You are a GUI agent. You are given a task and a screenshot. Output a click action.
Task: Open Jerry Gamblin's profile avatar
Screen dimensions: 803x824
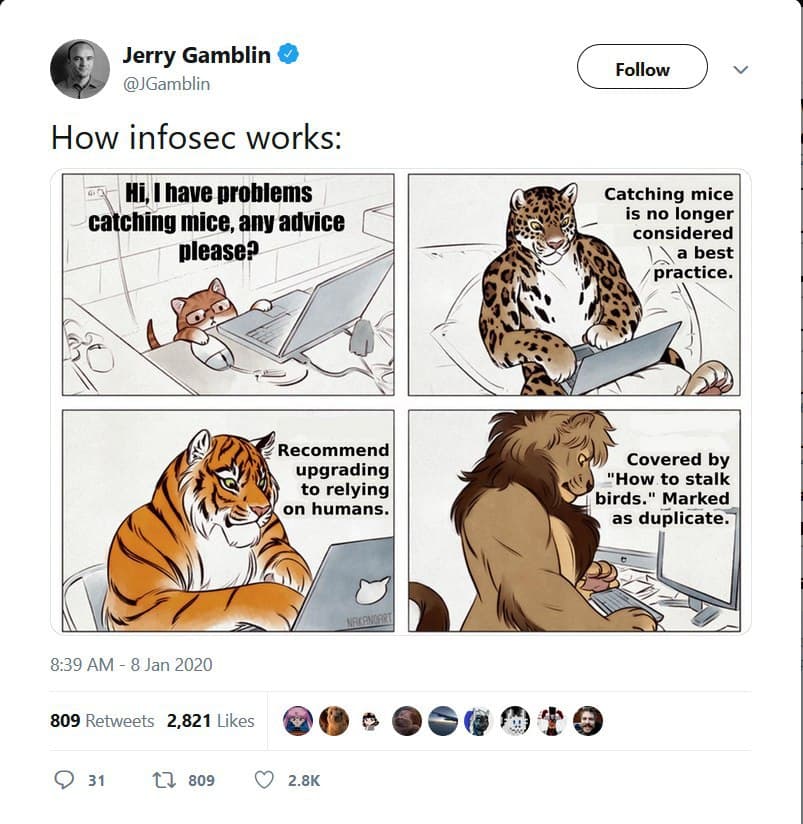tap(85, 64)
